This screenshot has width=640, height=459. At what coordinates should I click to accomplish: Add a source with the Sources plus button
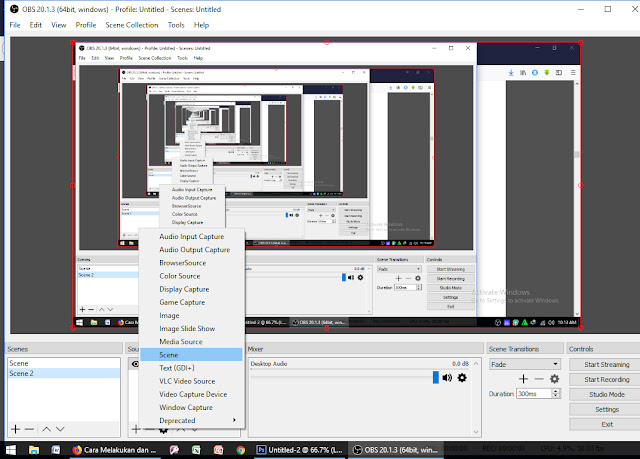click(x=136, y=429)
